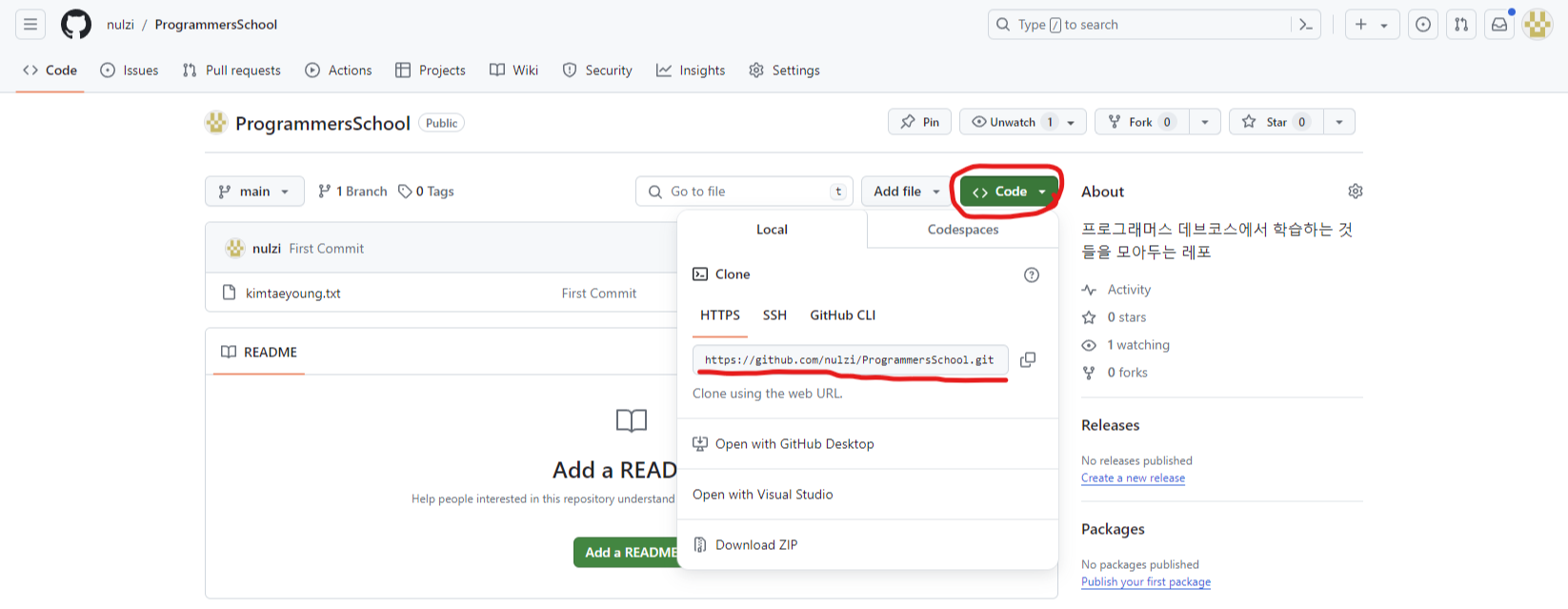Open the 0 stars link
This screenshot has width=1568, height=609.
pyautogui.click(x=1115, y=317)
